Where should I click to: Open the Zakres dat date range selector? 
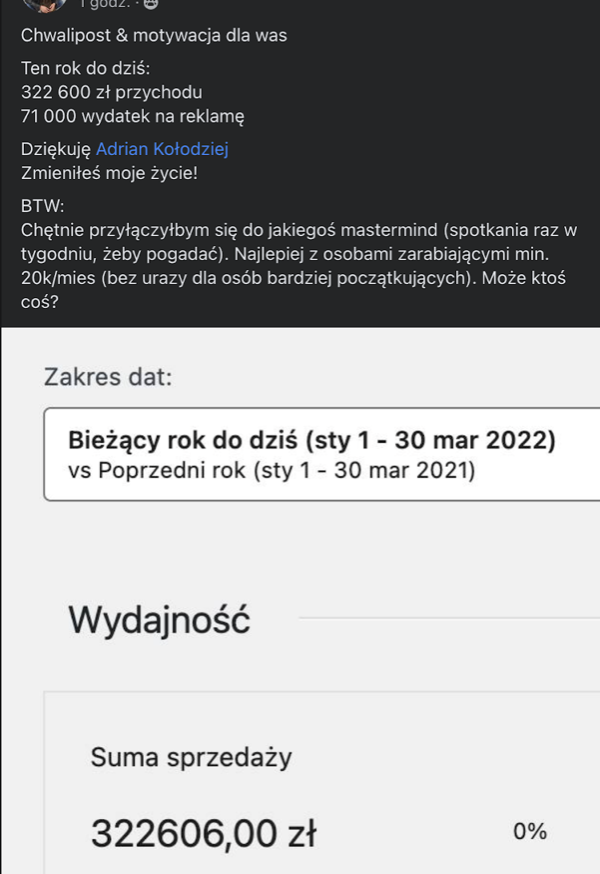[322, 454]
